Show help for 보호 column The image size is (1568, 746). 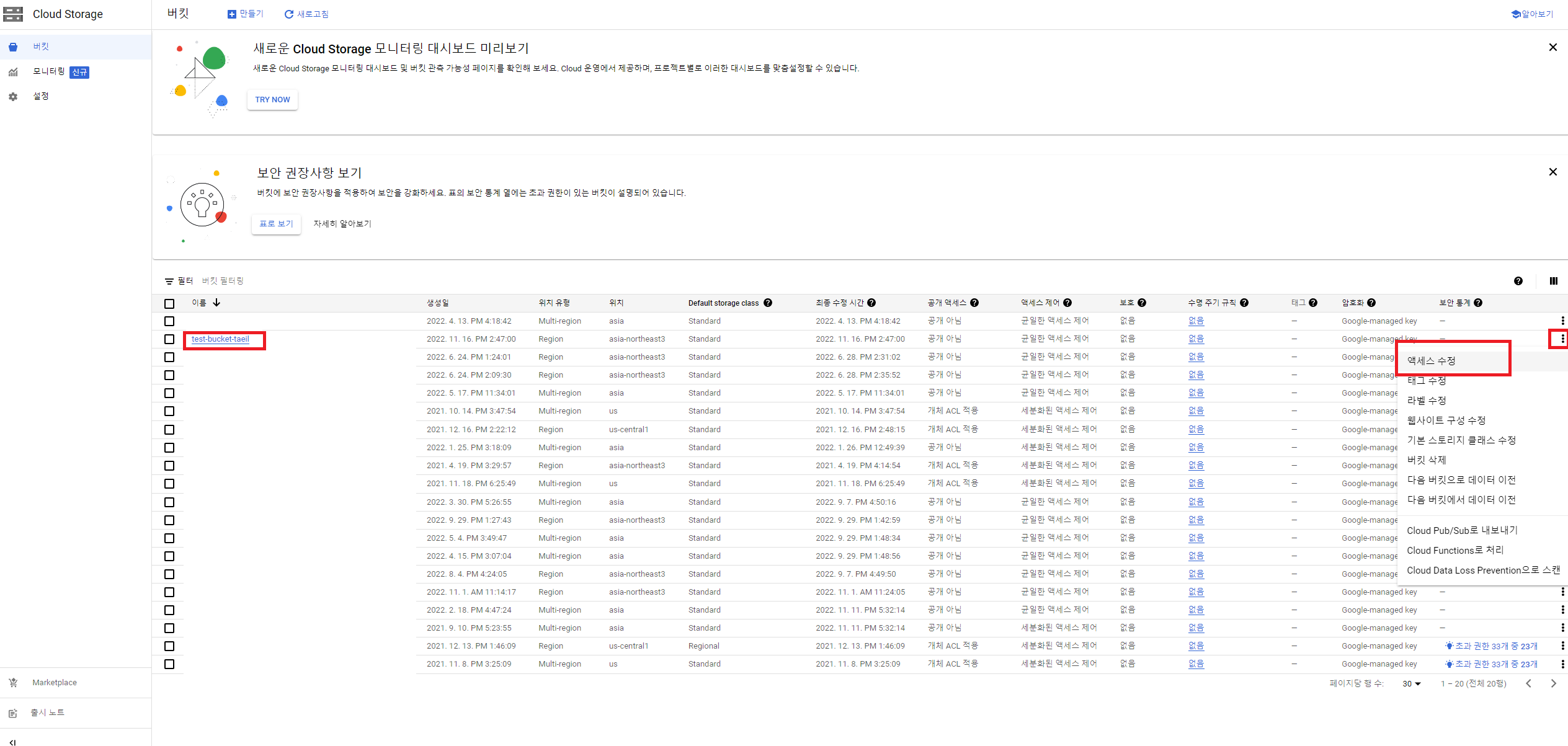(x=1142, y=303)
